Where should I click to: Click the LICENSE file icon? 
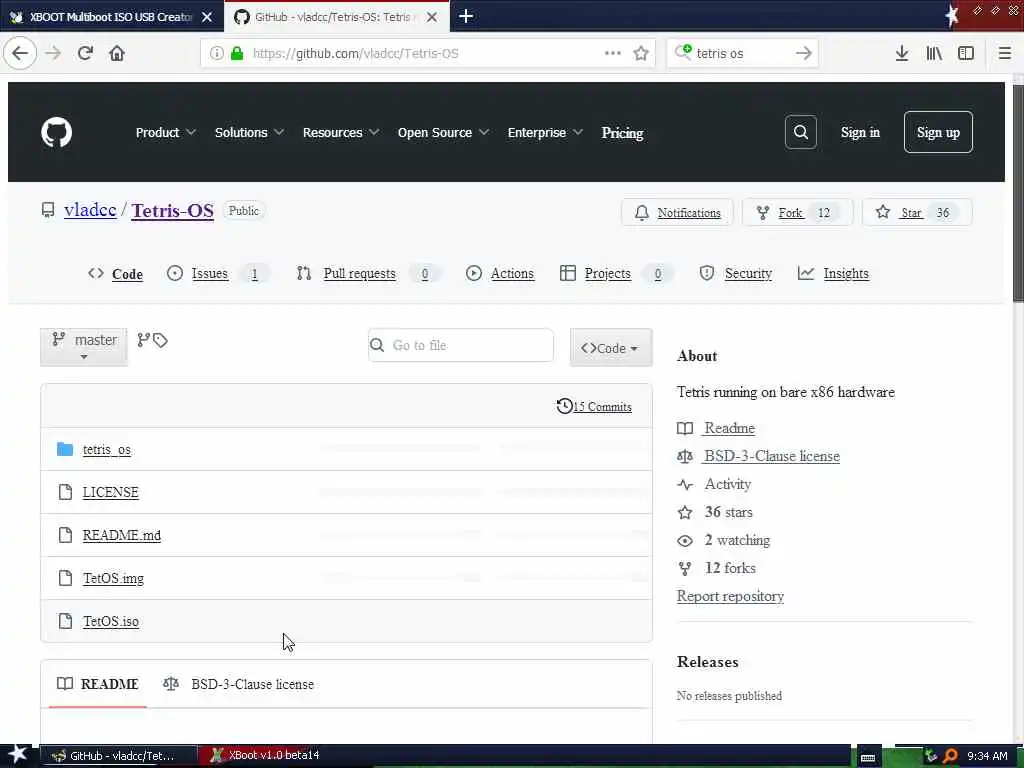[65, 492]
